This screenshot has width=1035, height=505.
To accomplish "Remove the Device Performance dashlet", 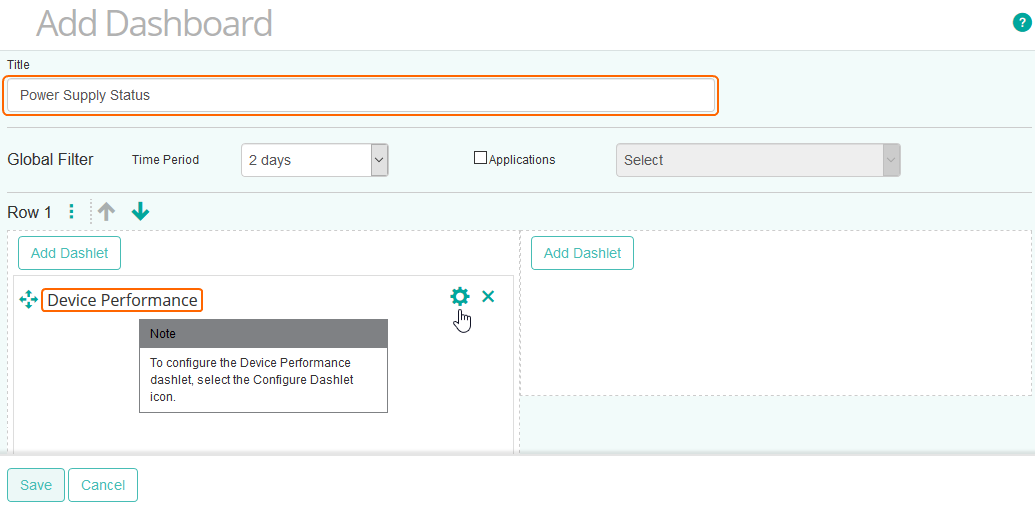I will click(488, 296).
